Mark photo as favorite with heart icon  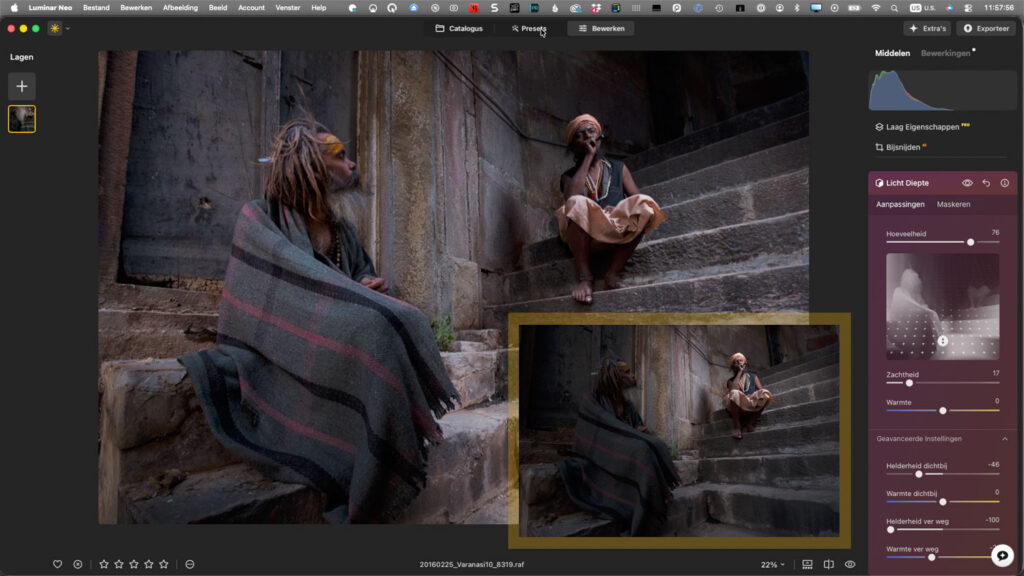click(57, 564)
